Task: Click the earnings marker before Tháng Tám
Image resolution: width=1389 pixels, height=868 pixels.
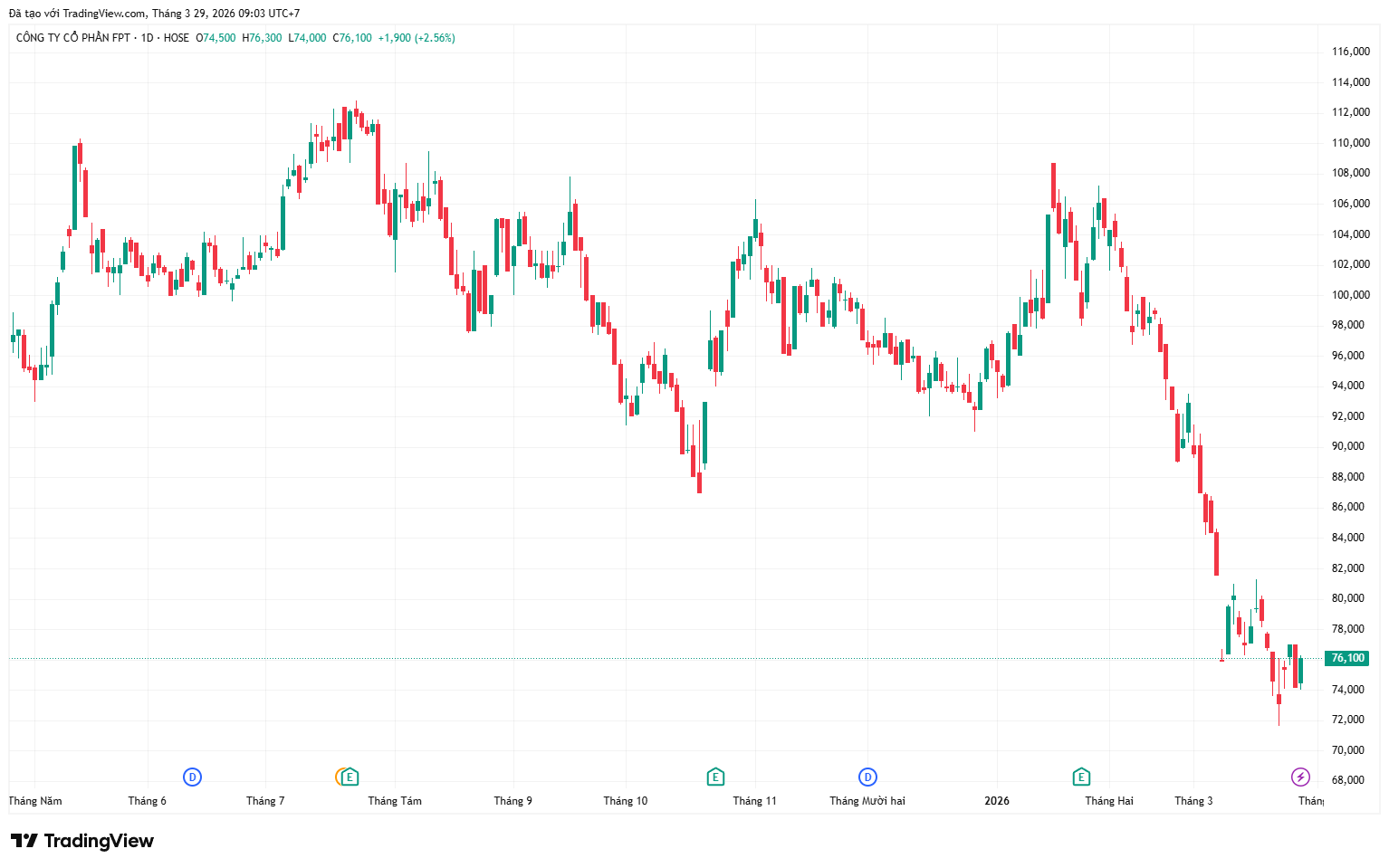Action: [x=350, y=777]
